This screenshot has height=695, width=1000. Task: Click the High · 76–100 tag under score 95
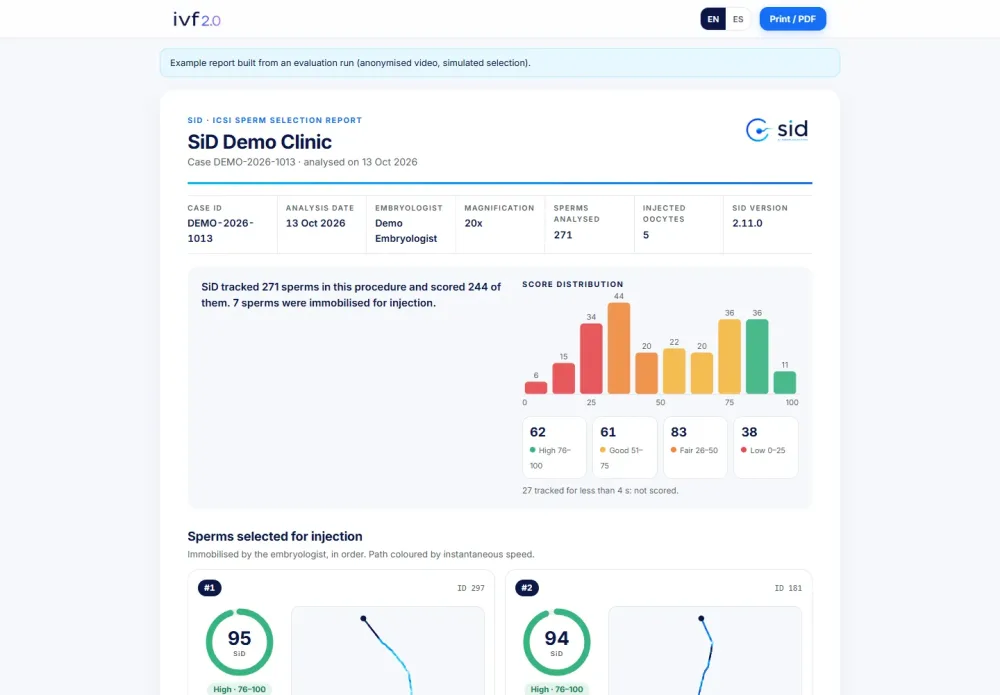click(x=239, y=689)
